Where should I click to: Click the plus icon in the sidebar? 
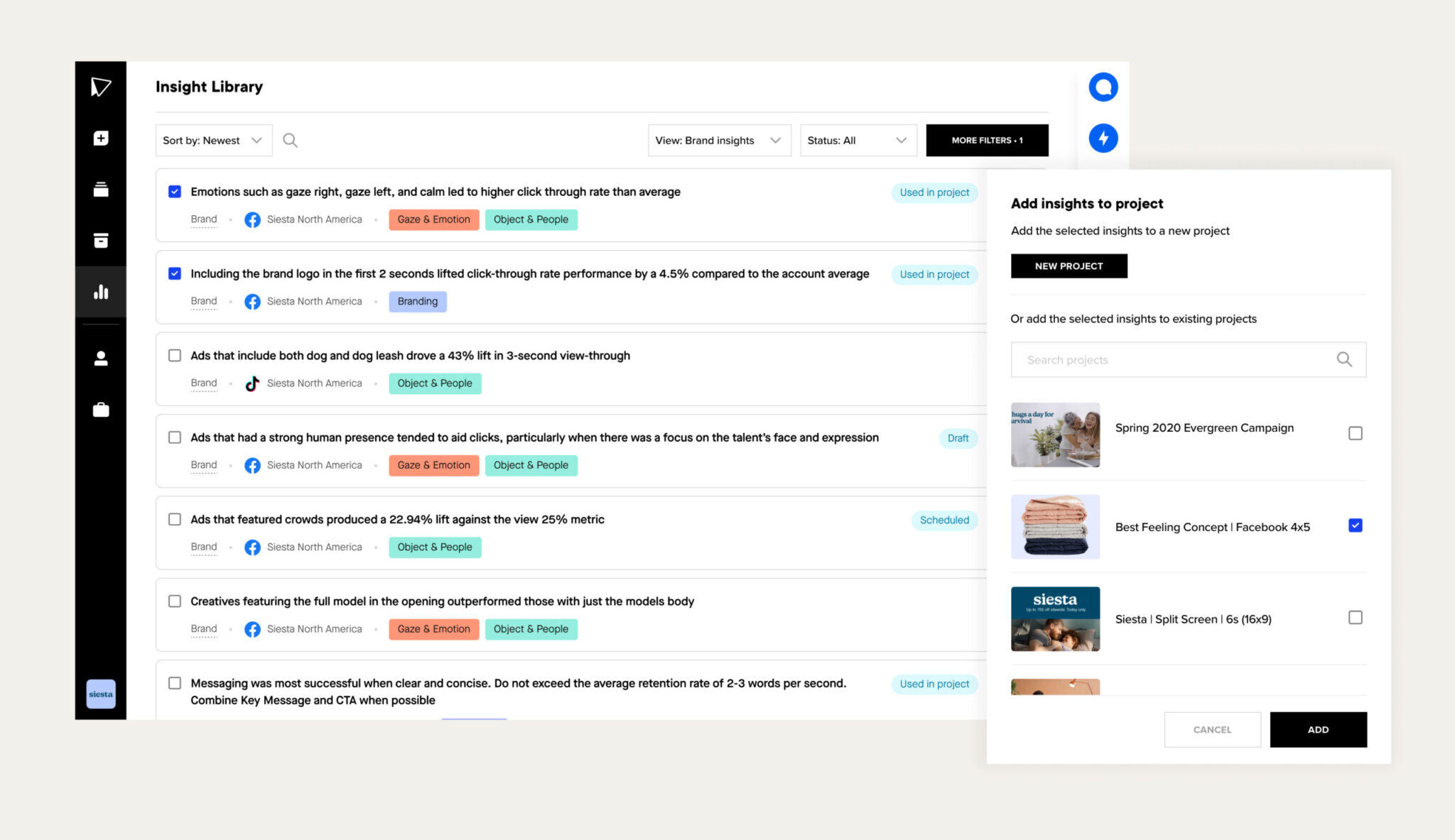pos(101,138)
